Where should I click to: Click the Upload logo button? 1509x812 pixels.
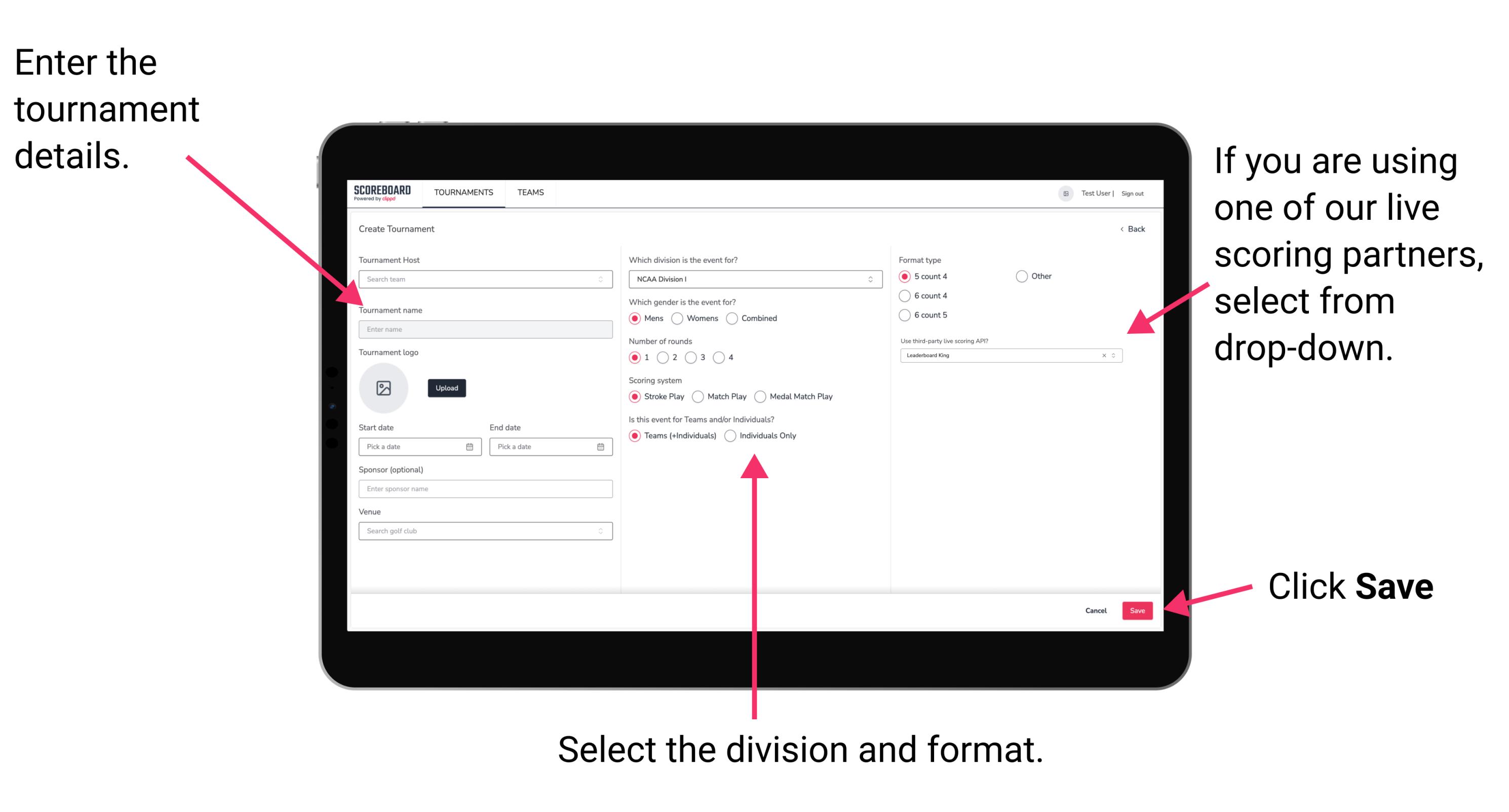(447, 388)
